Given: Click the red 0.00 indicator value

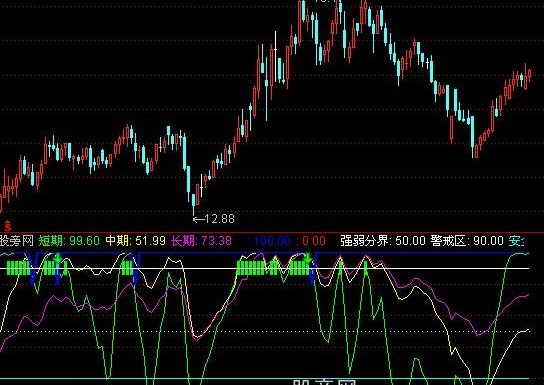Looking at the screenshot, I should tap(314, 241).
